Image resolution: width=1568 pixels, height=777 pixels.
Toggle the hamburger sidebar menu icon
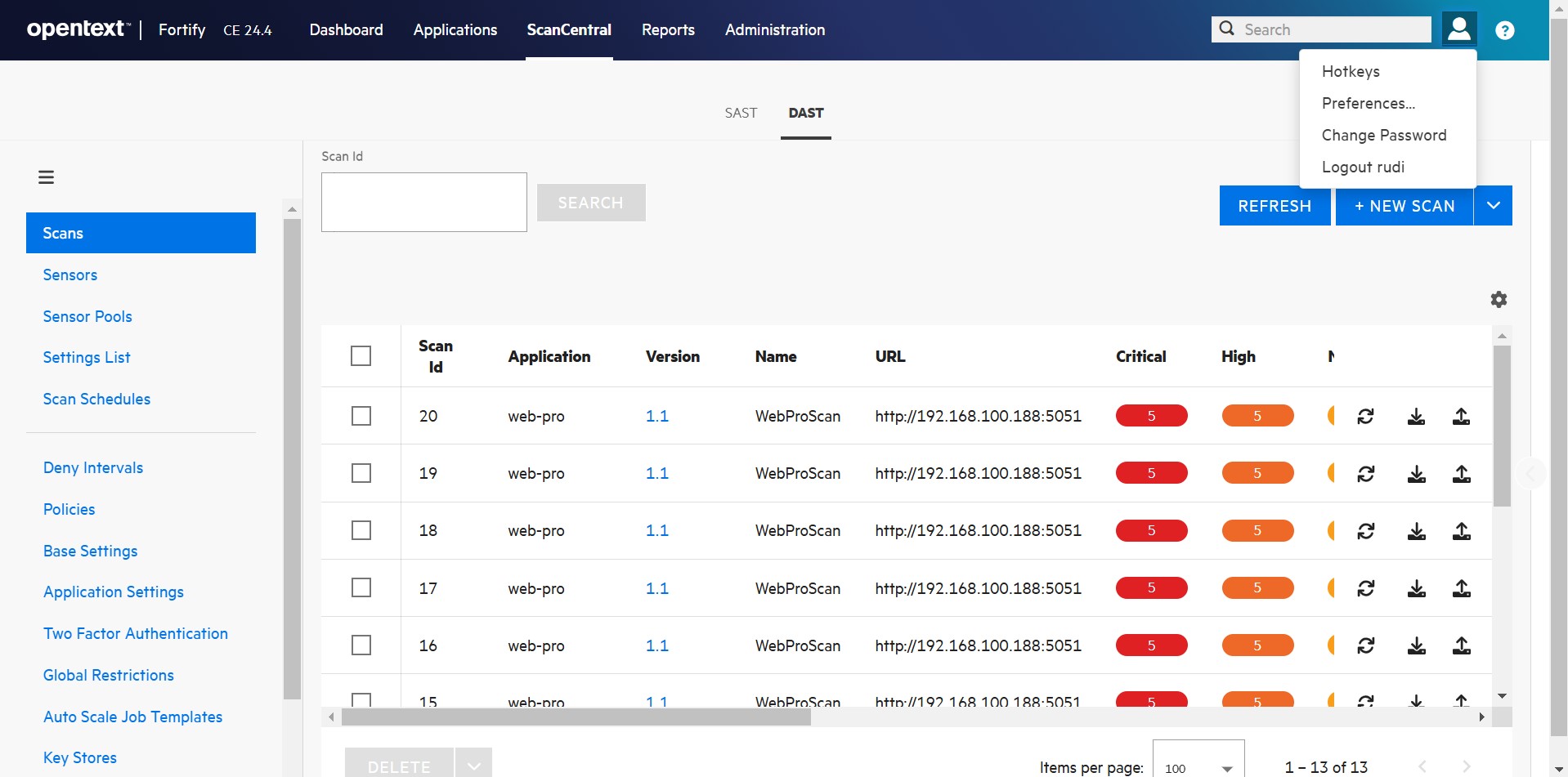(x=47, y=177)
